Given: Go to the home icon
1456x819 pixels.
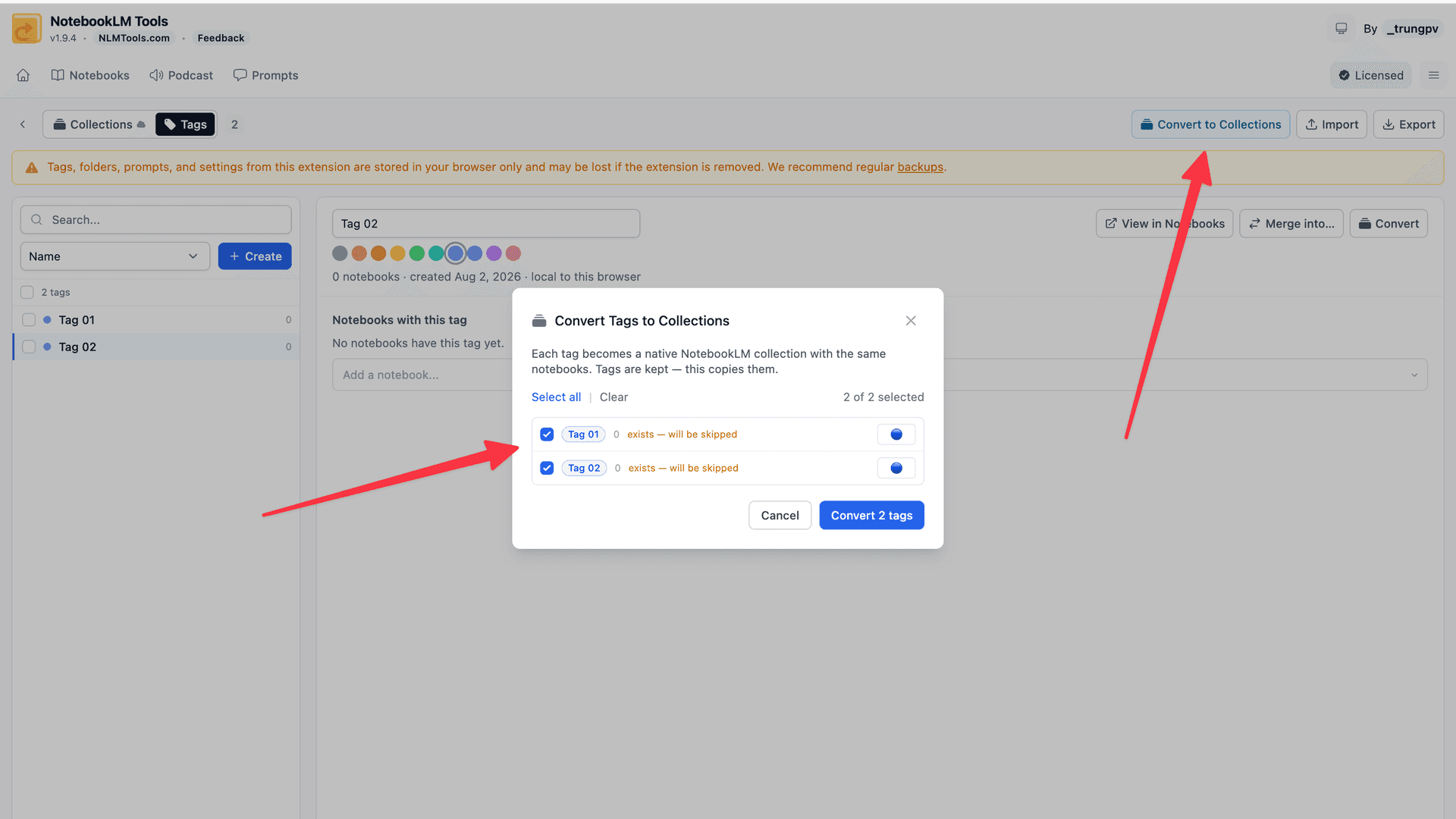Looking at the screenshot, I should (24, 75).
